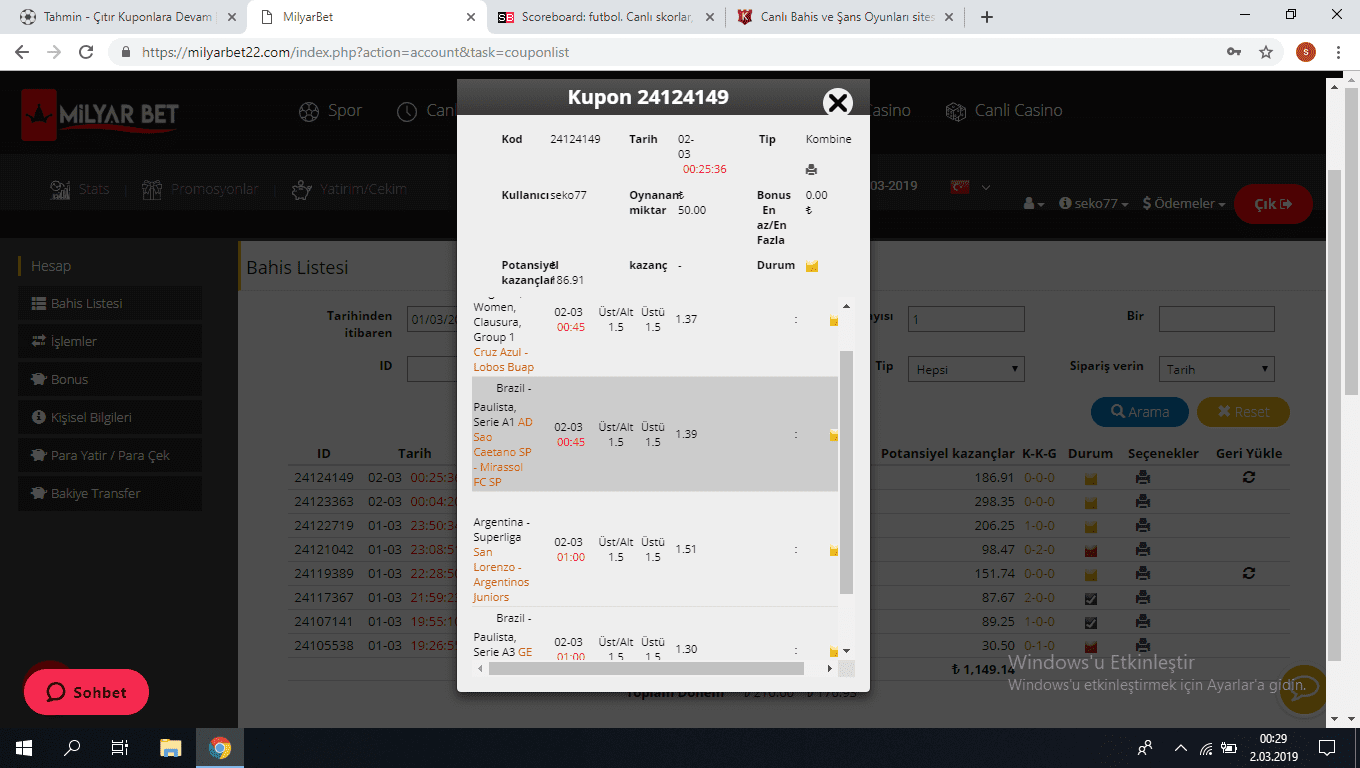Click checkmark Durum icon for the 89.25 row

pyautogui.click(x=1091, y=623)
